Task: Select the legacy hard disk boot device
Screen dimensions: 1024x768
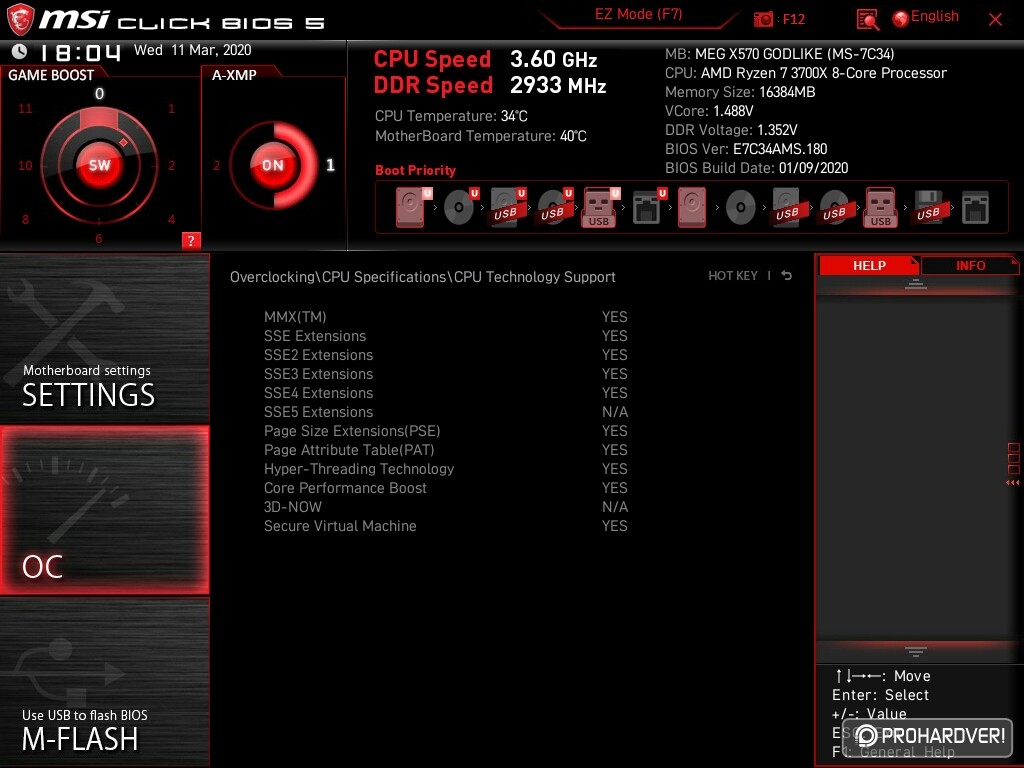Action: (x=692, y=207)
